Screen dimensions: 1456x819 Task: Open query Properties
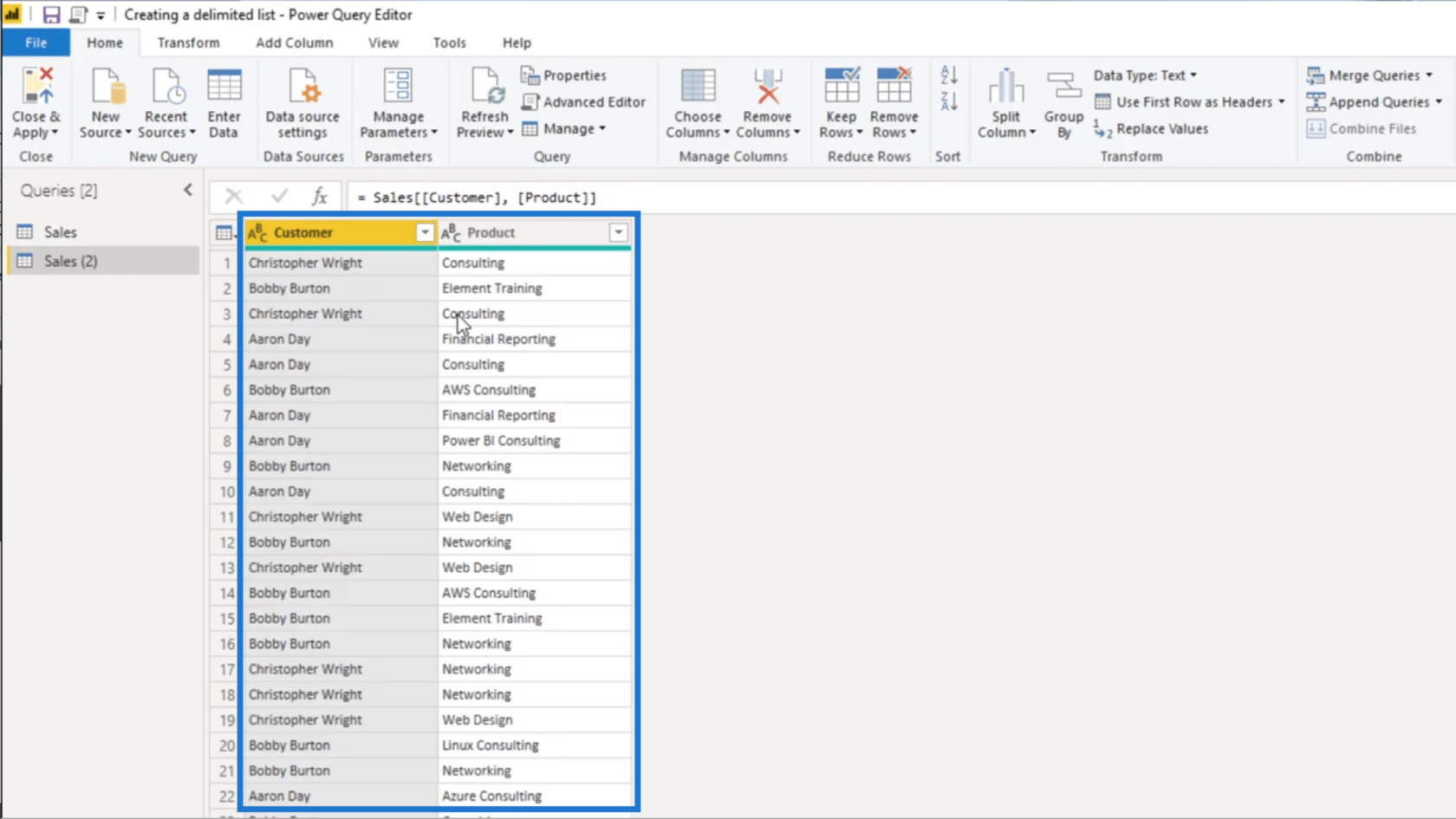coord(563,75)
